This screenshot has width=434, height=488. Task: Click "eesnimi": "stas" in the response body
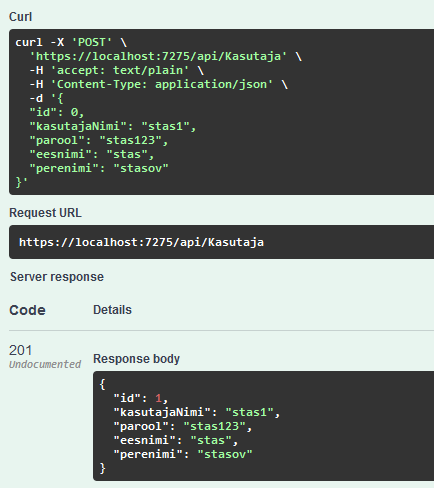(x=176, y=440)
